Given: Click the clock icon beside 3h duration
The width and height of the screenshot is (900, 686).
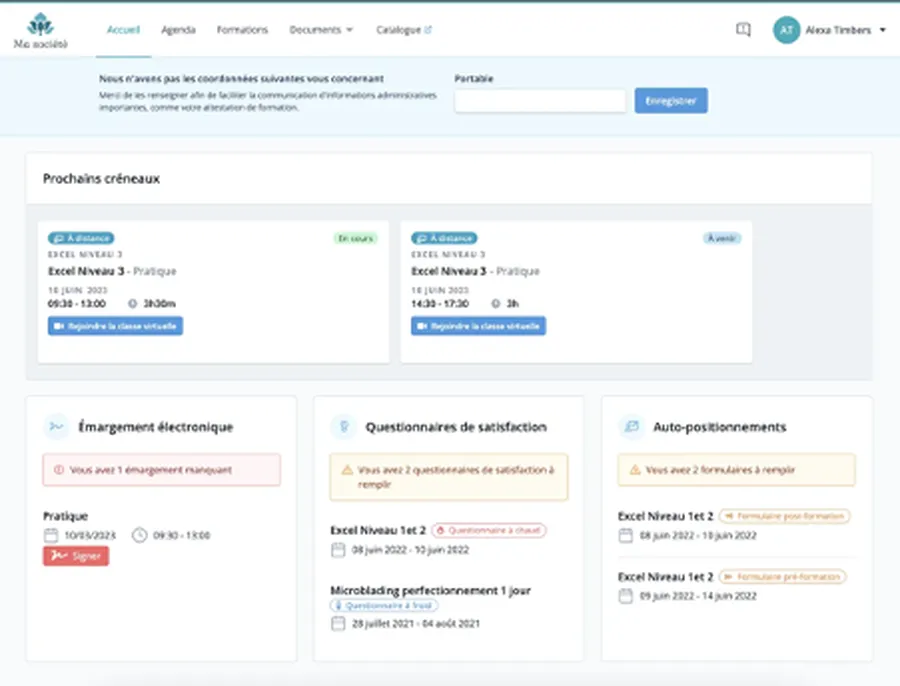Looking at the screenshot, I should click(496, 304).
